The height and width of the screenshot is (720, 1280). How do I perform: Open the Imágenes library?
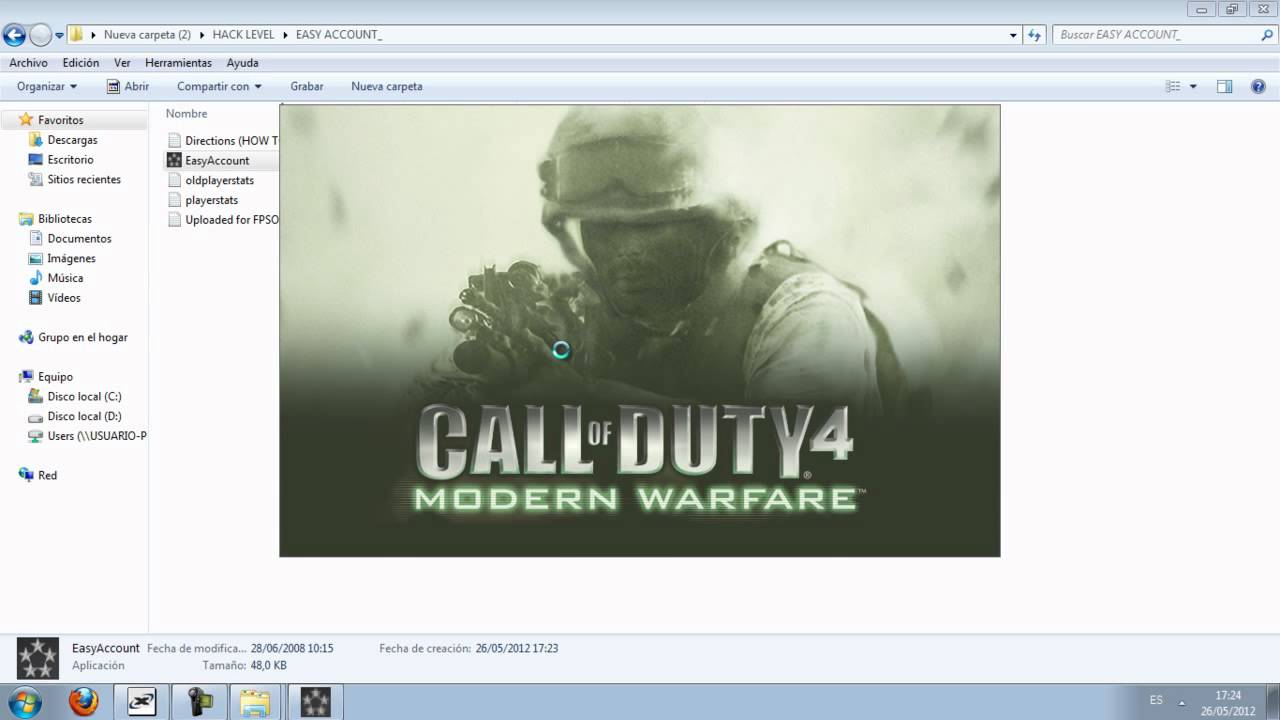(x=71, y=259)
